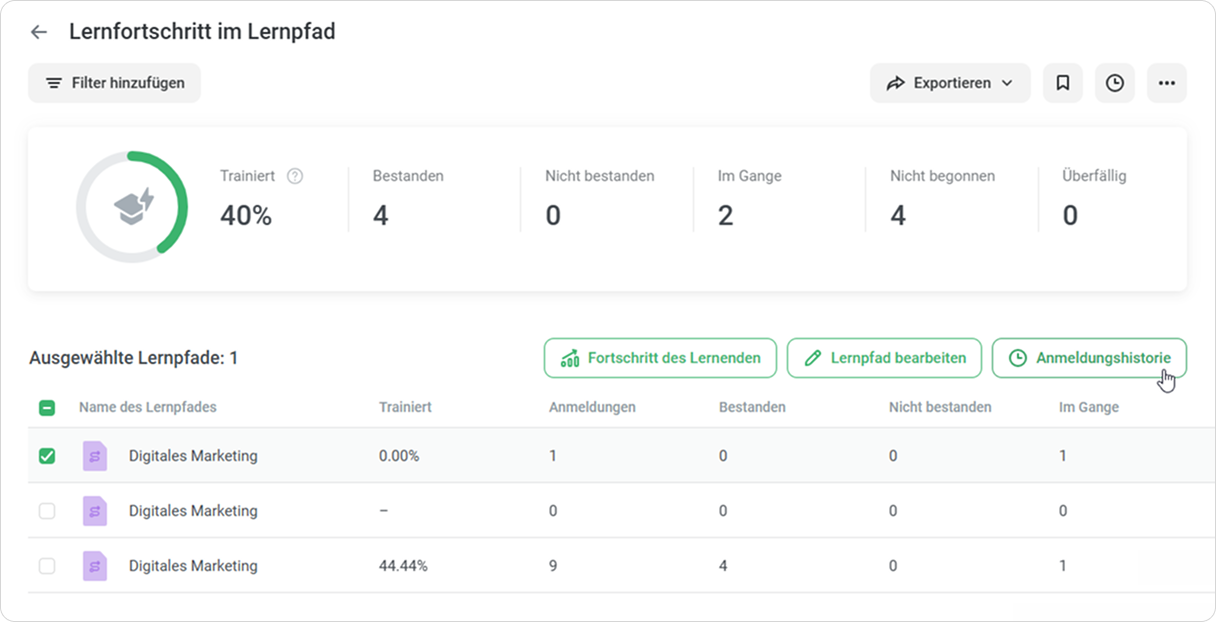The height and width of the screenshot is (622, 1216).
Task: Click the Anmeldungen value 9
Action: click(553, 566)
